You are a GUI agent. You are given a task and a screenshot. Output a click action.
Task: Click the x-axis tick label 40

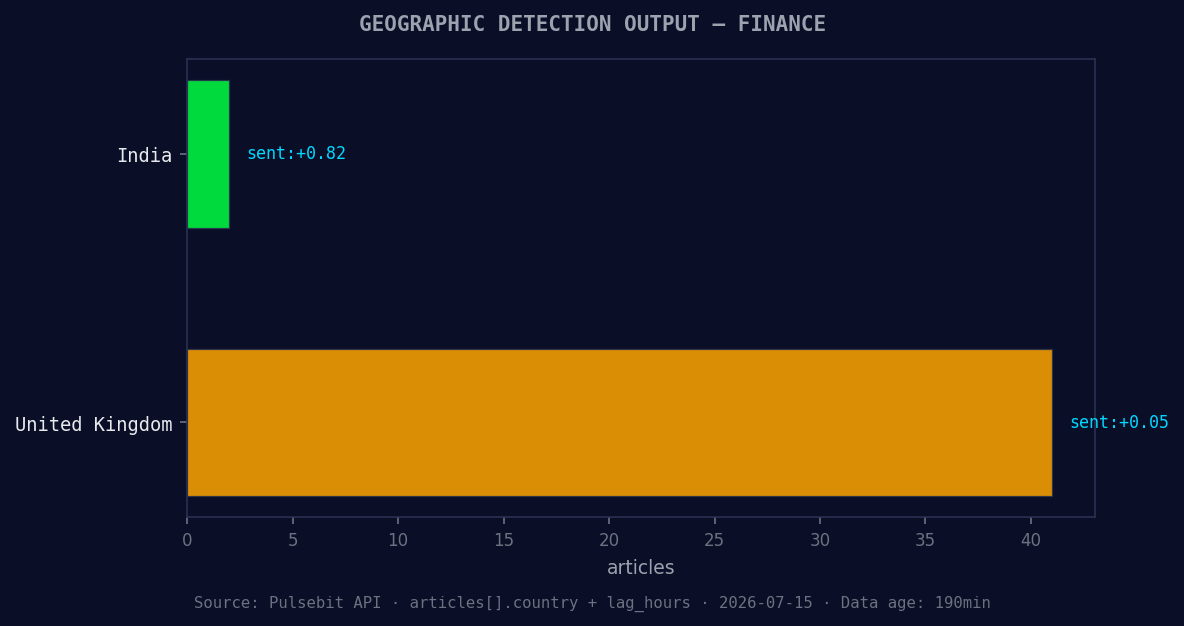1031,541
